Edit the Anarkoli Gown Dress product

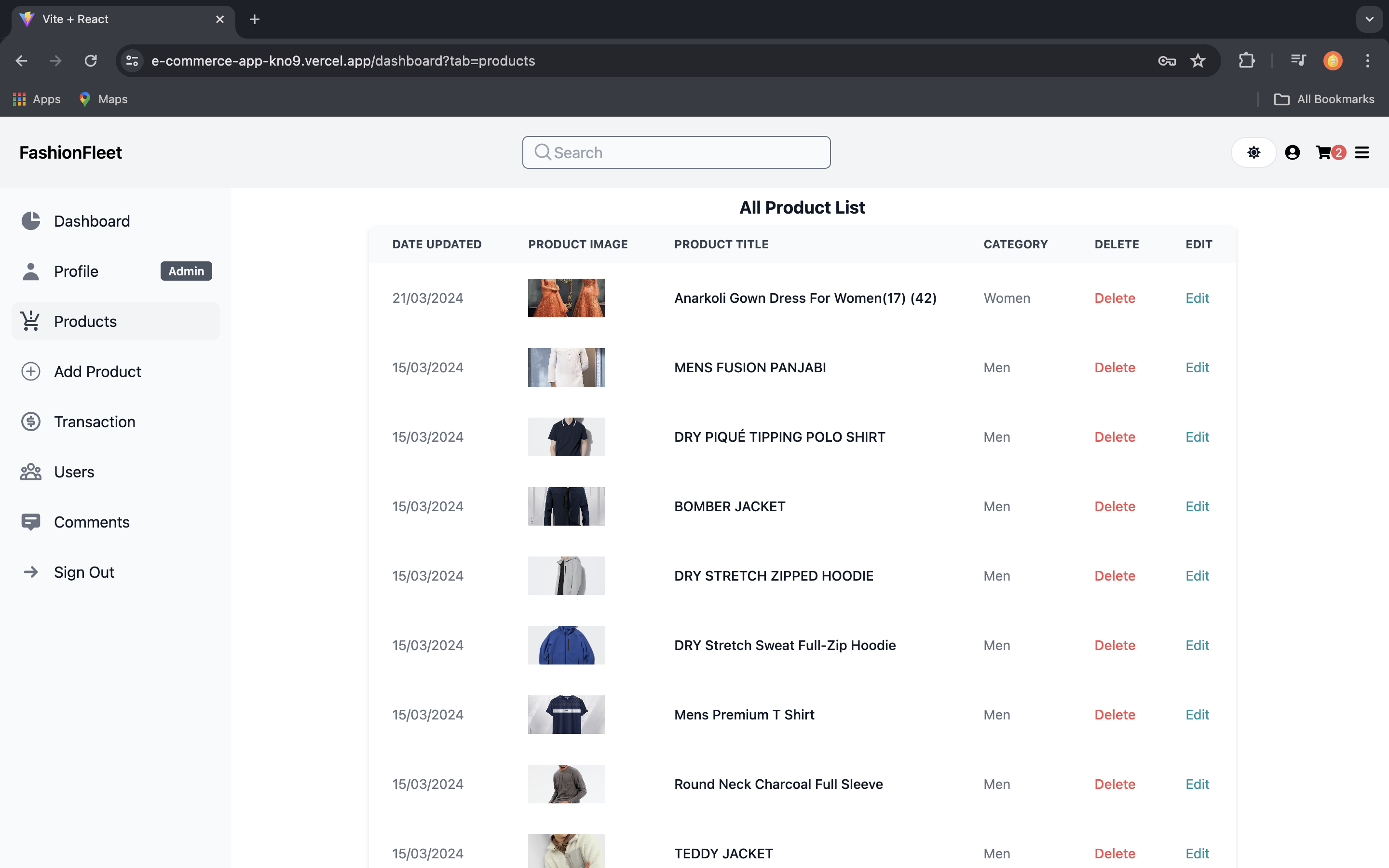click(1198, 298)
